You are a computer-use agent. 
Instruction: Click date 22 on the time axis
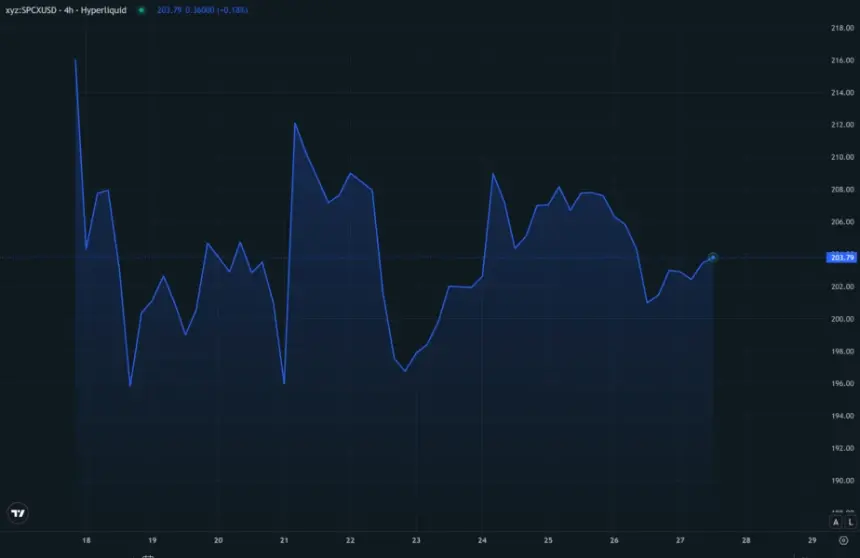point(350,540)
